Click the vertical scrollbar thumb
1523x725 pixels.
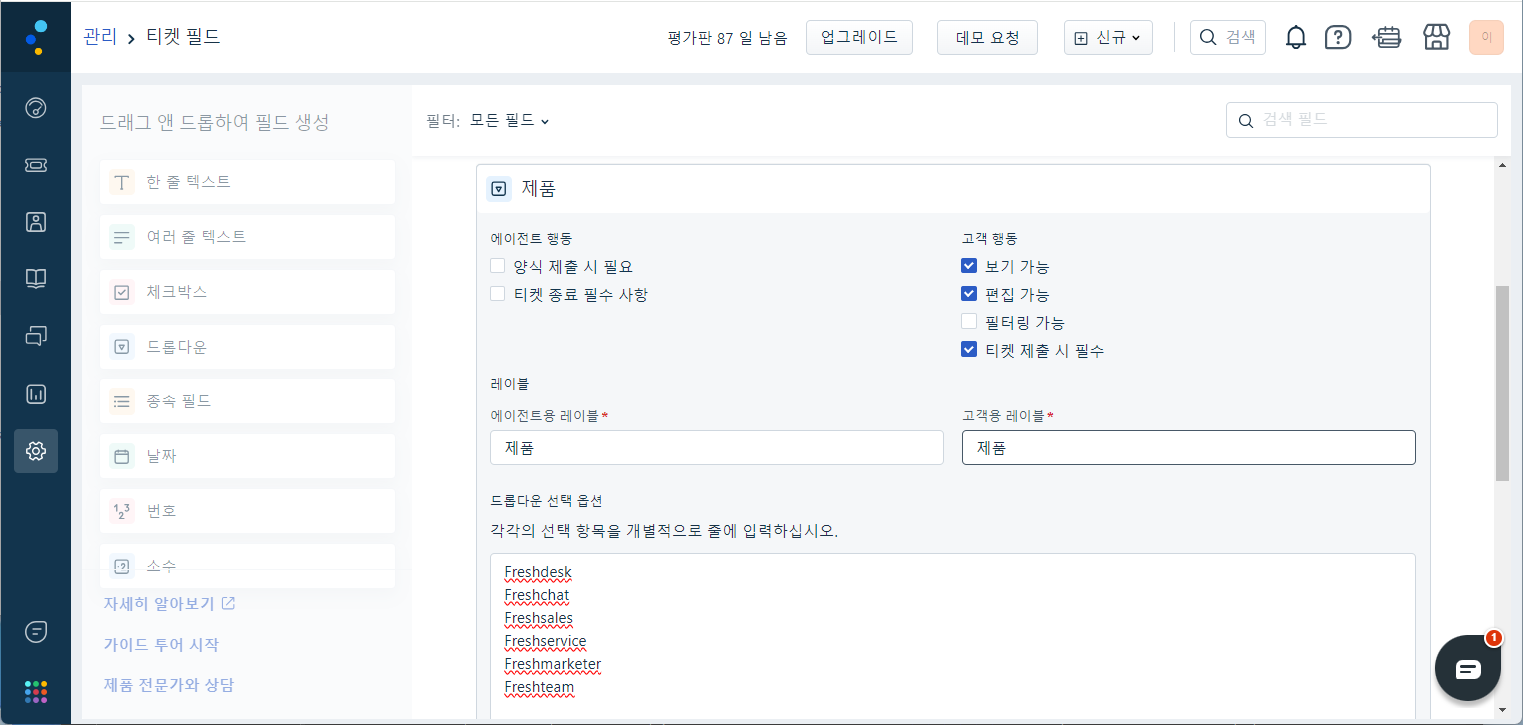[1502, 383]
